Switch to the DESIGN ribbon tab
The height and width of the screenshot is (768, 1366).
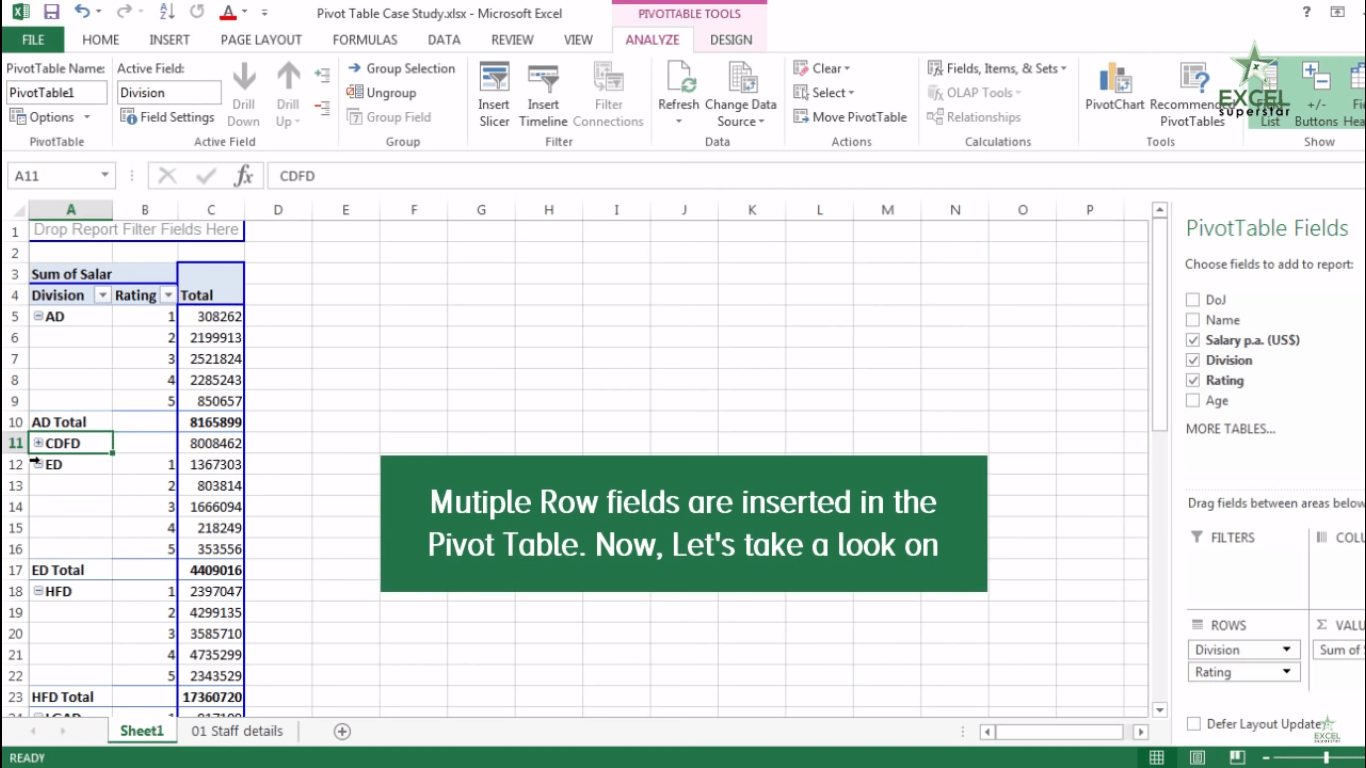click(x=731, y=39)
